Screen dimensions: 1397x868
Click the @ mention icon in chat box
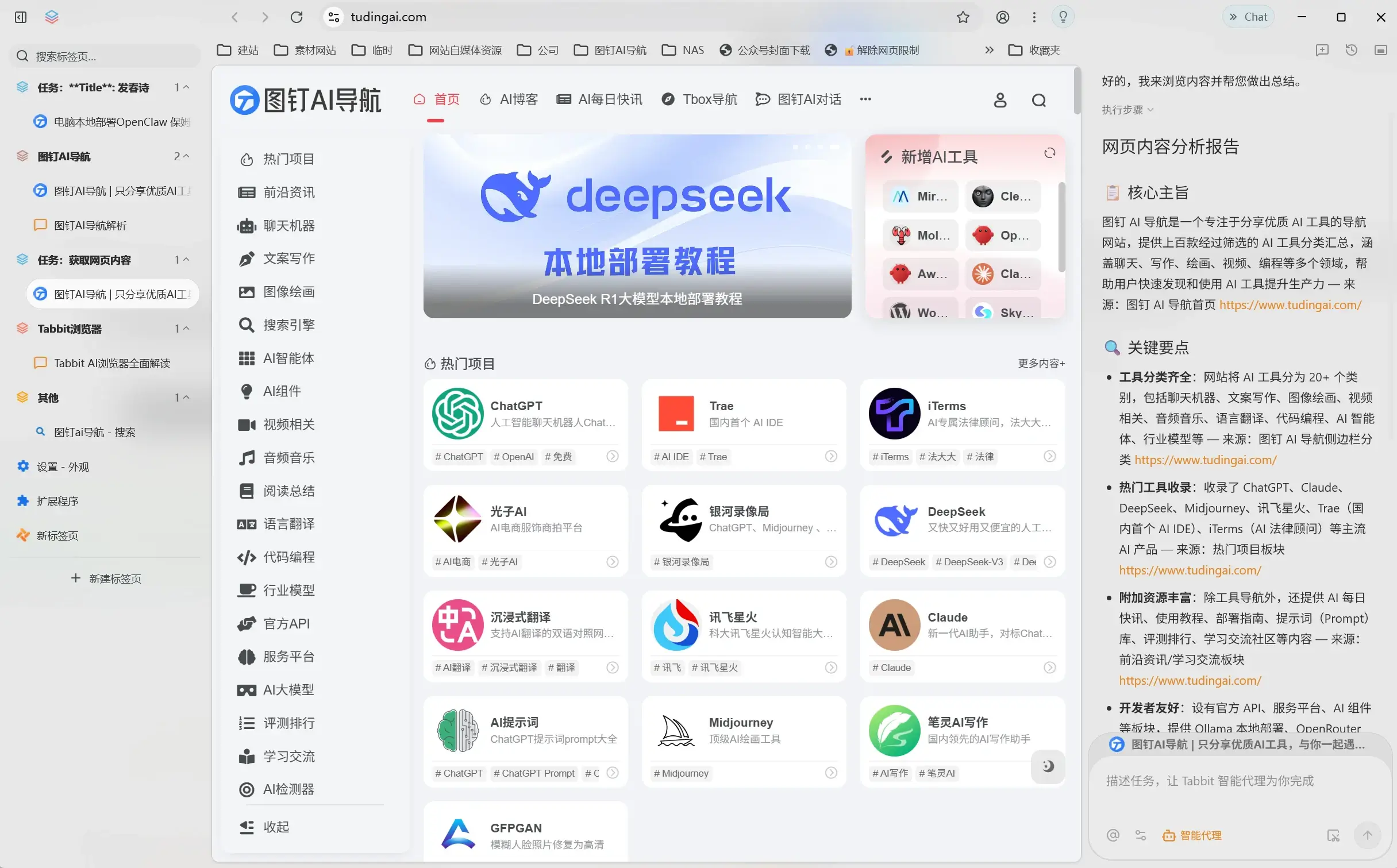(1113, 835)
